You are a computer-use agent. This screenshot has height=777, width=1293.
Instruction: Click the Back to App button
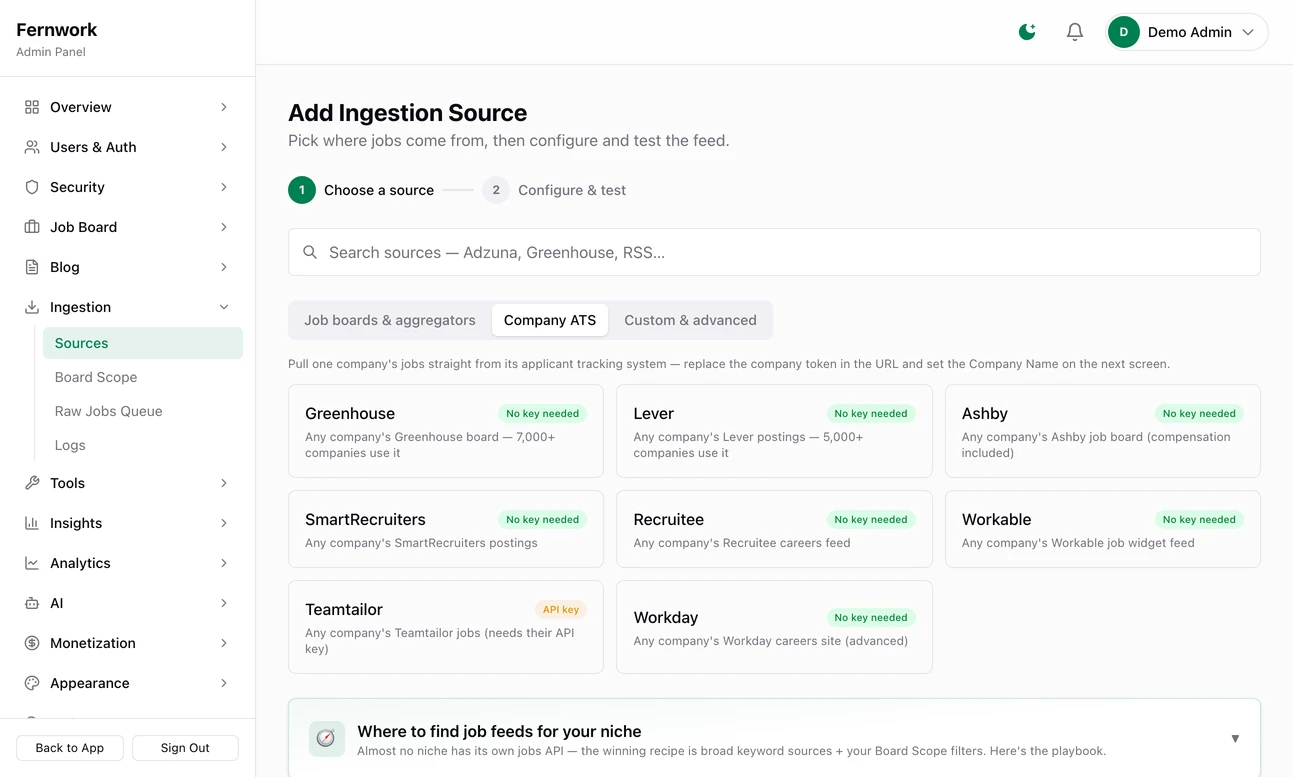(70, 748)
